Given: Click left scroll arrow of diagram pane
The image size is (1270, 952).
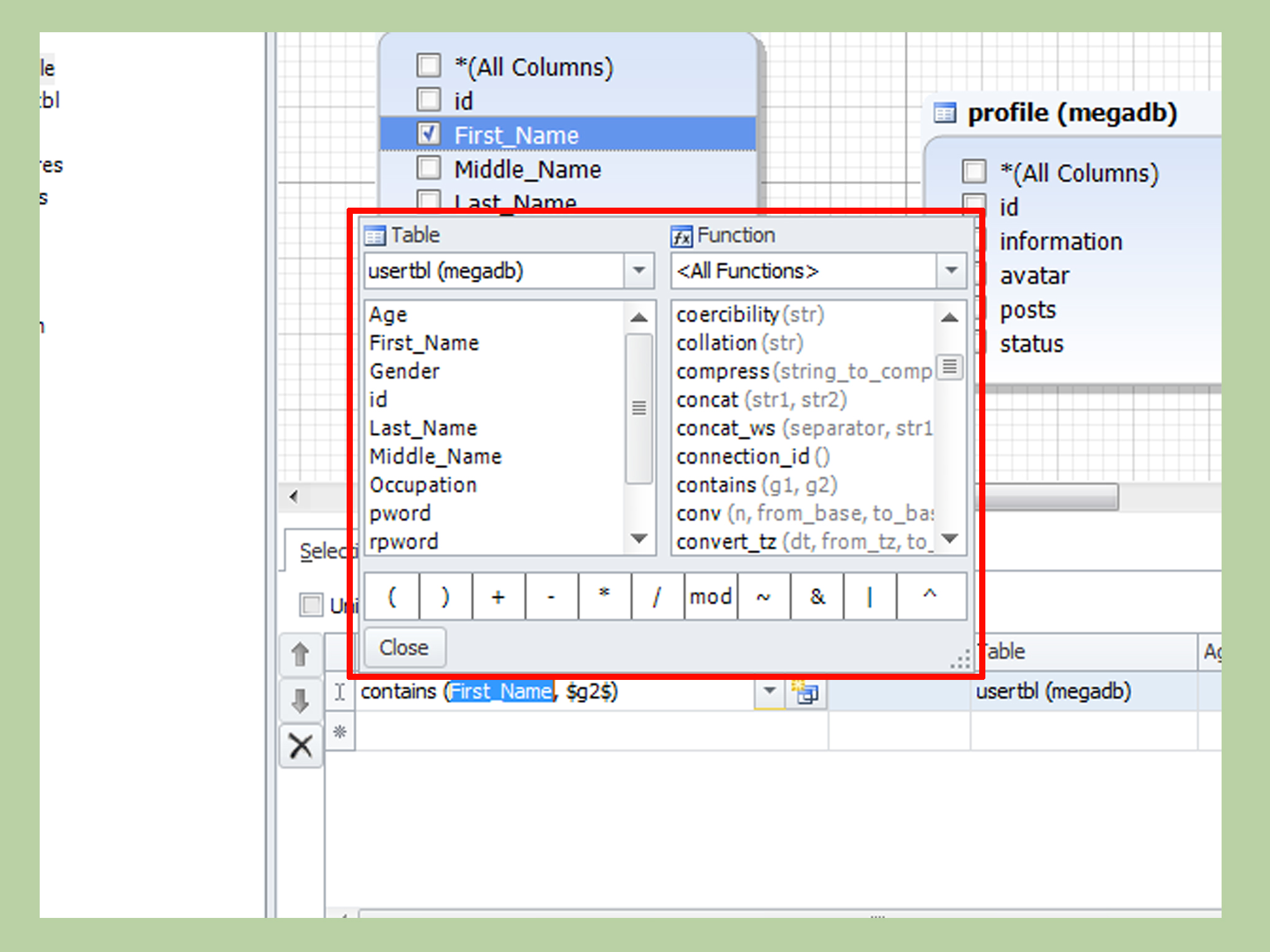Looking at the screenshot, I should tap(294, 497).
